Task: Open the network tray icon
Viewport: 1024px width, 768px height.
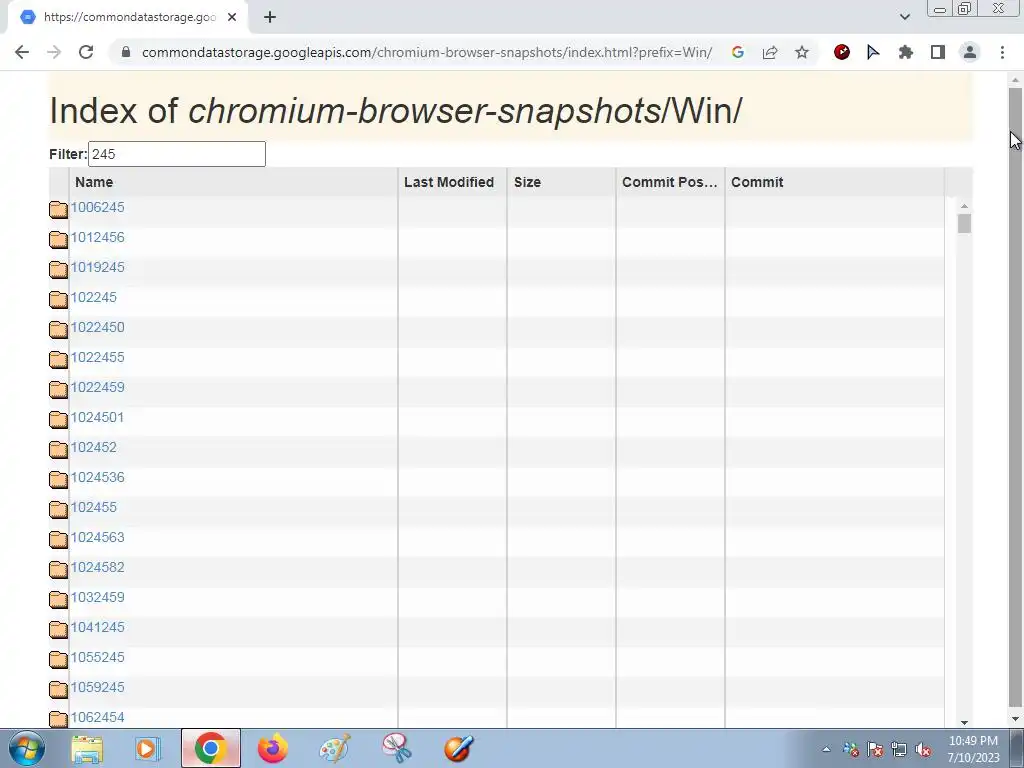Action: (x=899, y=750)
